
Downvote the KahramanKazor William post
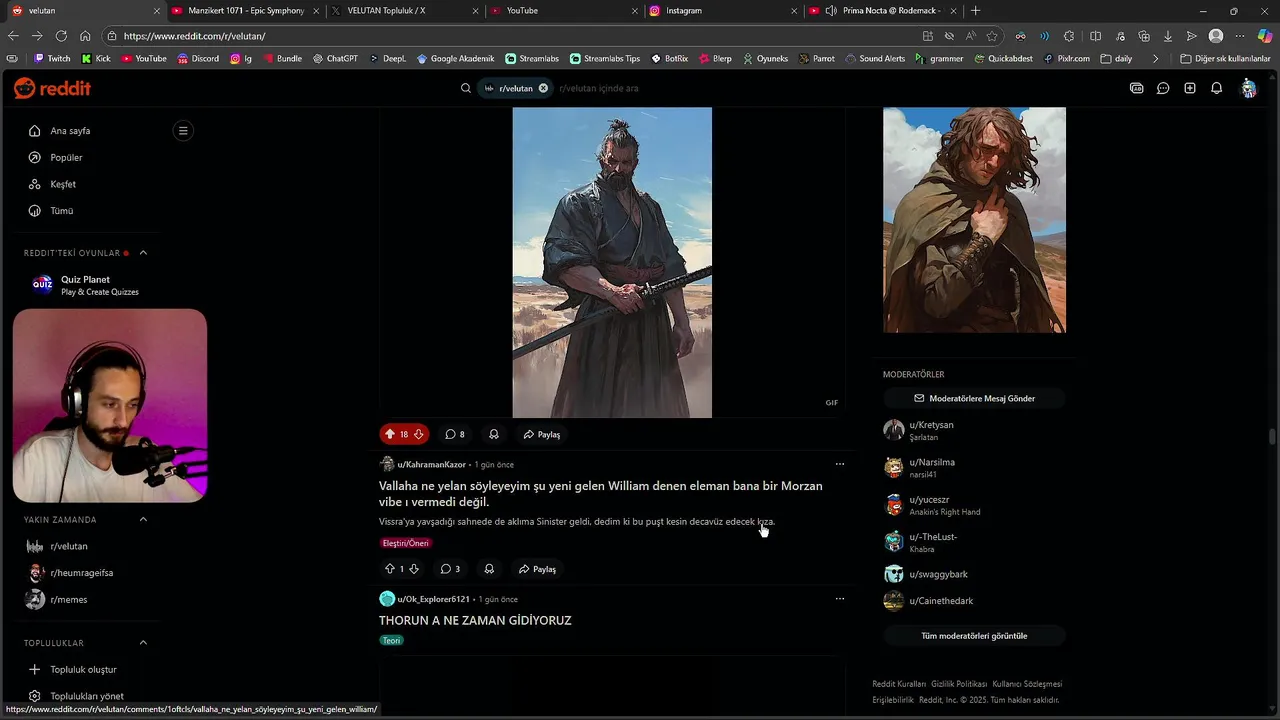[x=414, y=569]
